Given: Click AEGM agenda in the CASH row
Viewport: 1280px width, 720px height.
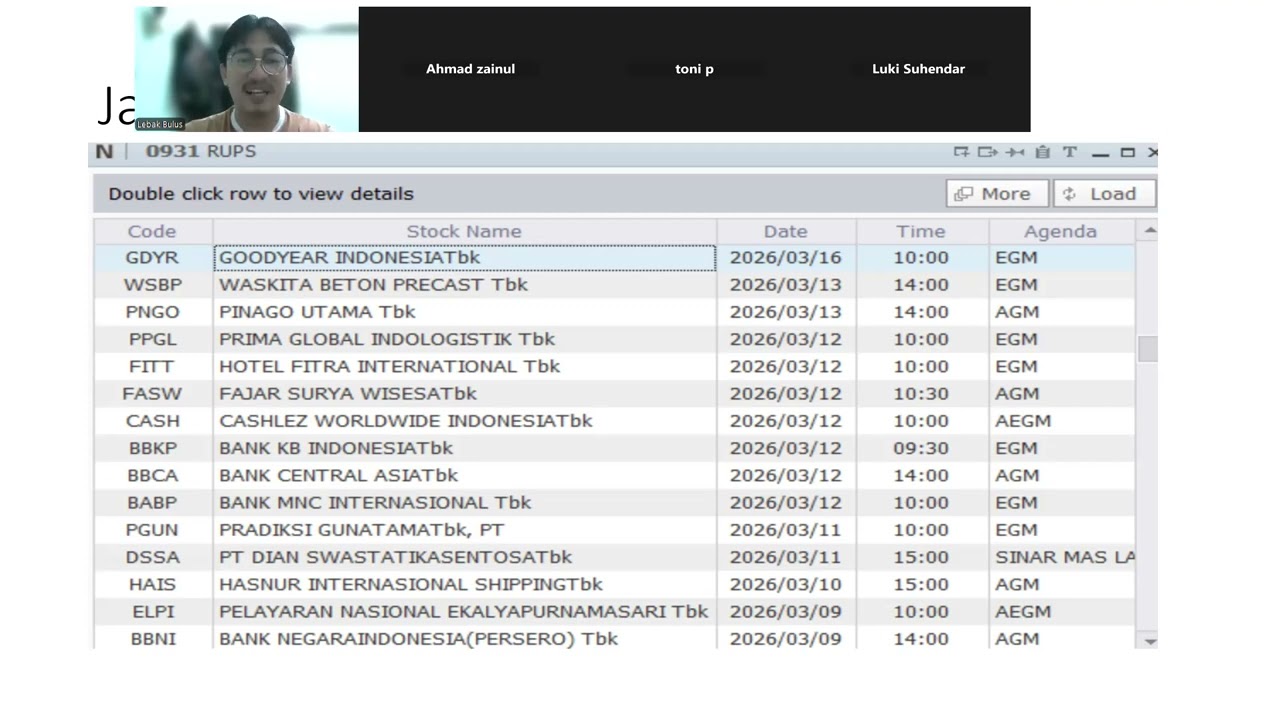Looking at the screenshot, I should point(1062,421).
